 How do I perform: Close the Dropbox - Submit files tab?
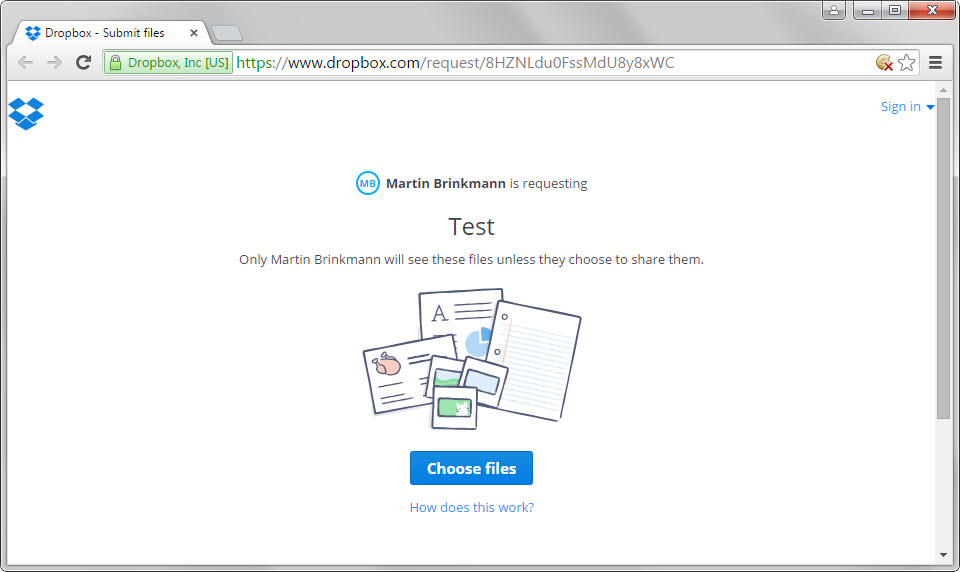(193, 33)
